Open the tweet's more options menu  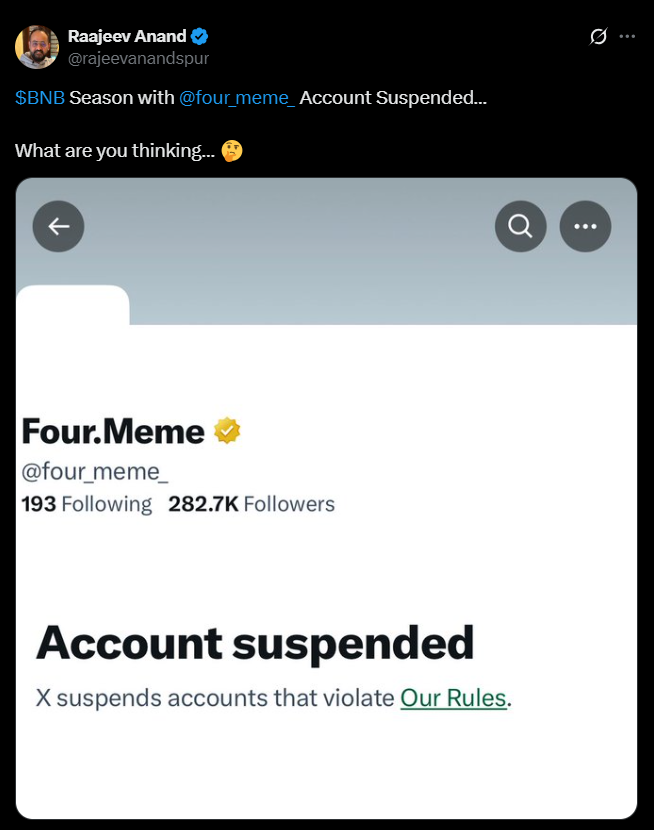(x=627, y=37)
